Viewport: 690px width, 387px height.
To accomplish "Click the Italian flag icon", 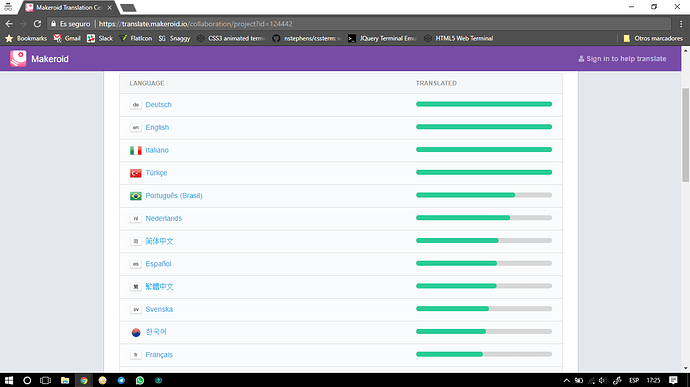I will point(136,151).
